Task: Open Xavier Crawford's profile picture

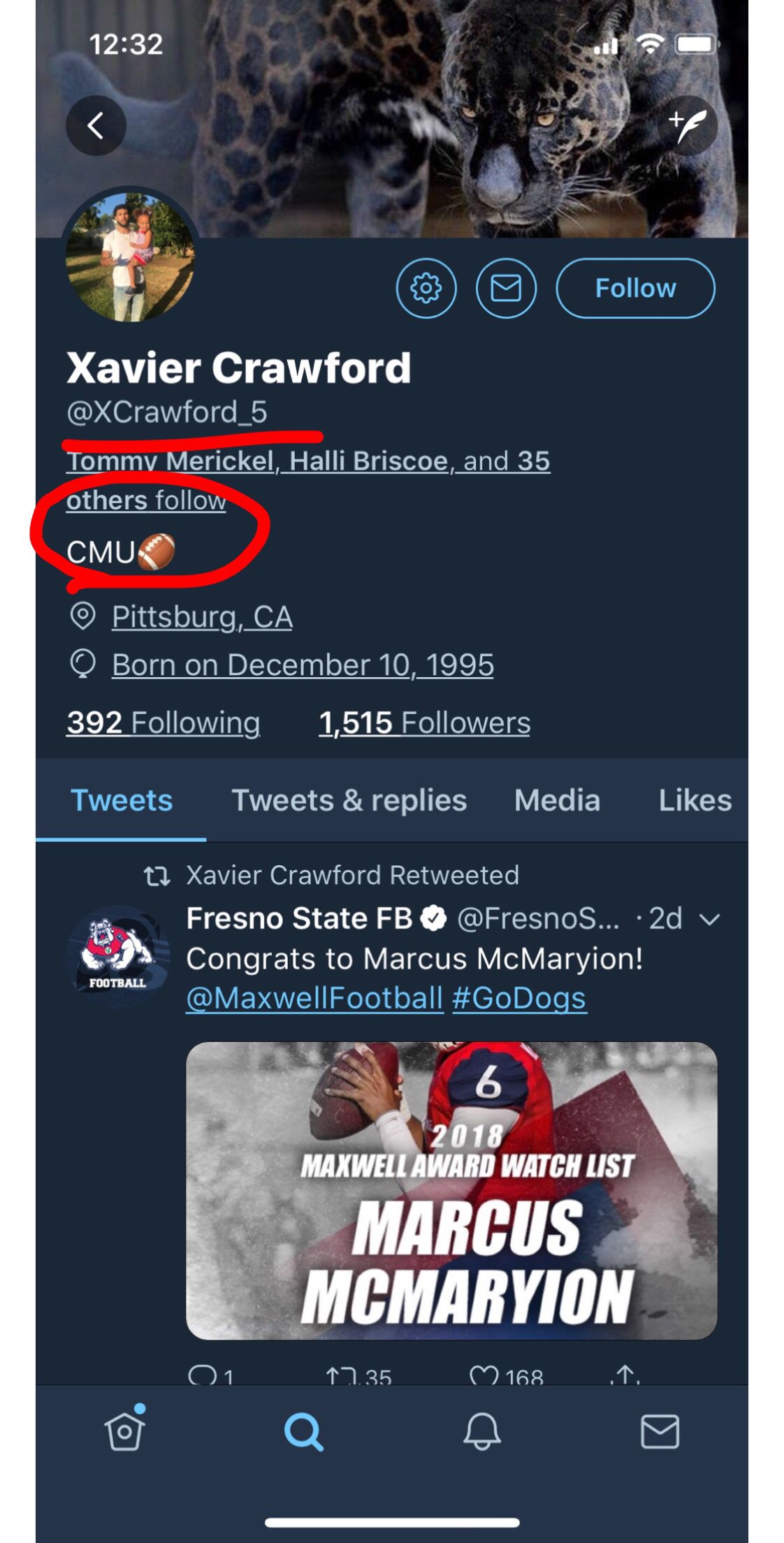Action: pos(130,257)
